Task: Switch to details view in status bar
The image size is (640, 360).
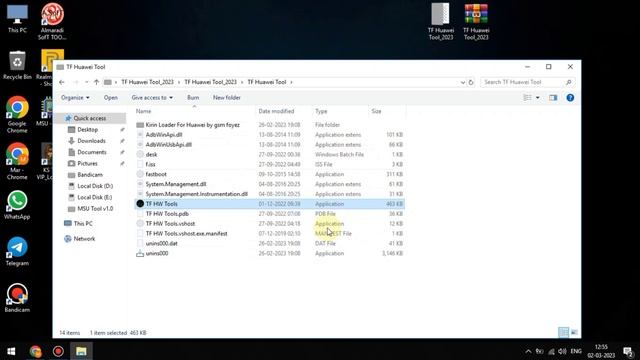Action: [563, 333]
